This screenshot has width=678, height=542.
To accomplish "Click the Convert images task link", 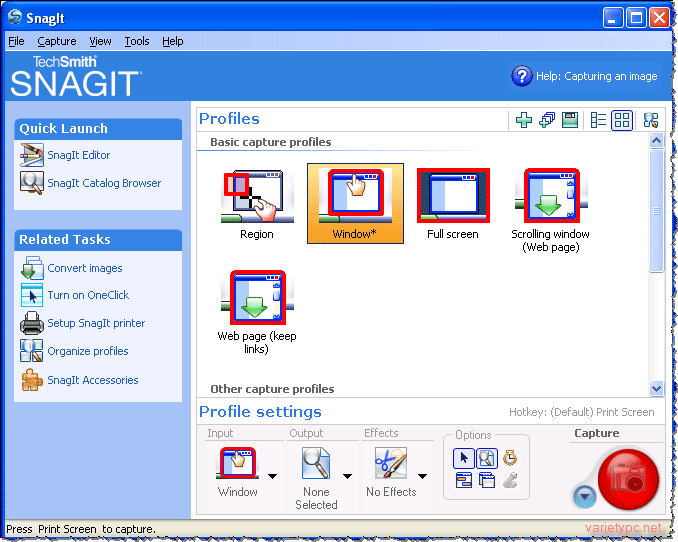I will (85, 268).
